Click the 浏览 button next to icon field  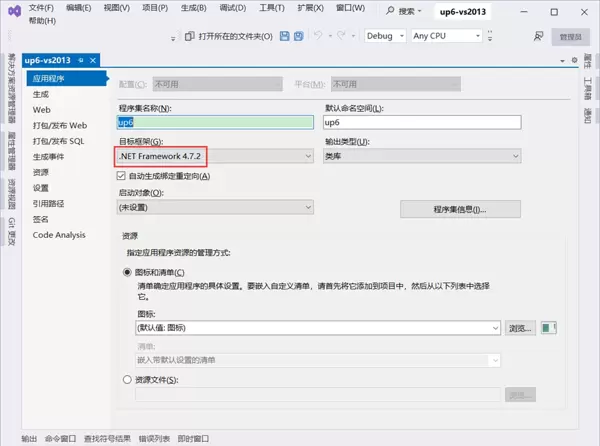(x=520, y=328)
